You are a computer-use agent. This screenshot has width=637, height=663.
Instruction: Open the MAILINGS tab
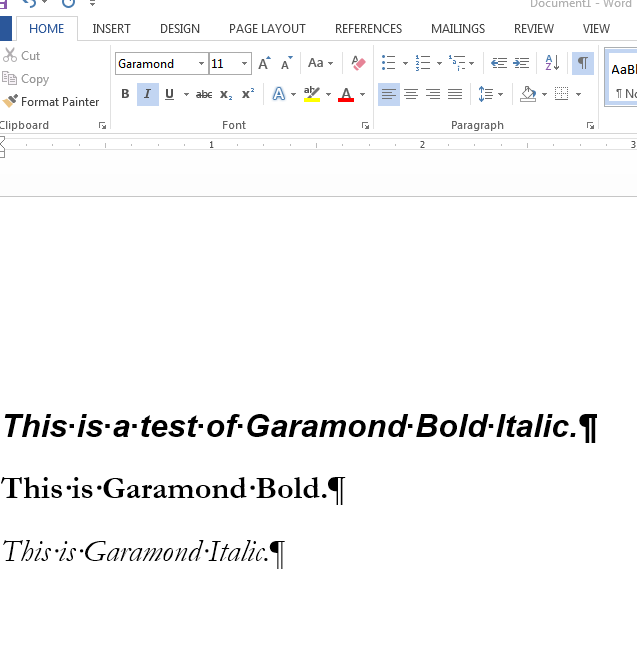[x=458, y=29]
